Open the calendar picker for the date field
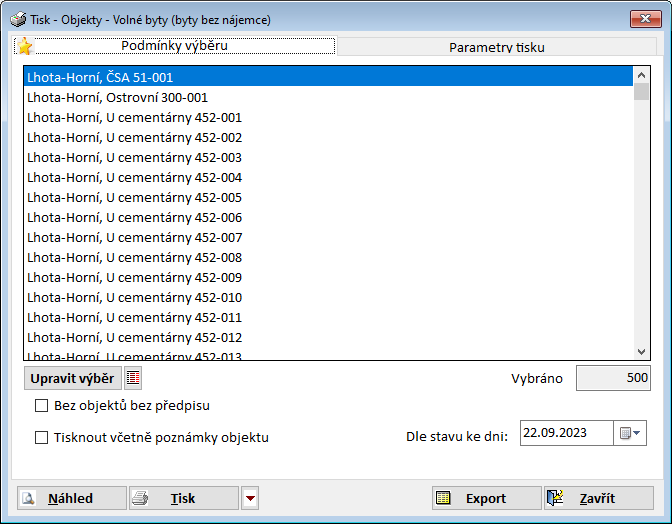Viewport: 672px width, 524px height. pos(632,434)
